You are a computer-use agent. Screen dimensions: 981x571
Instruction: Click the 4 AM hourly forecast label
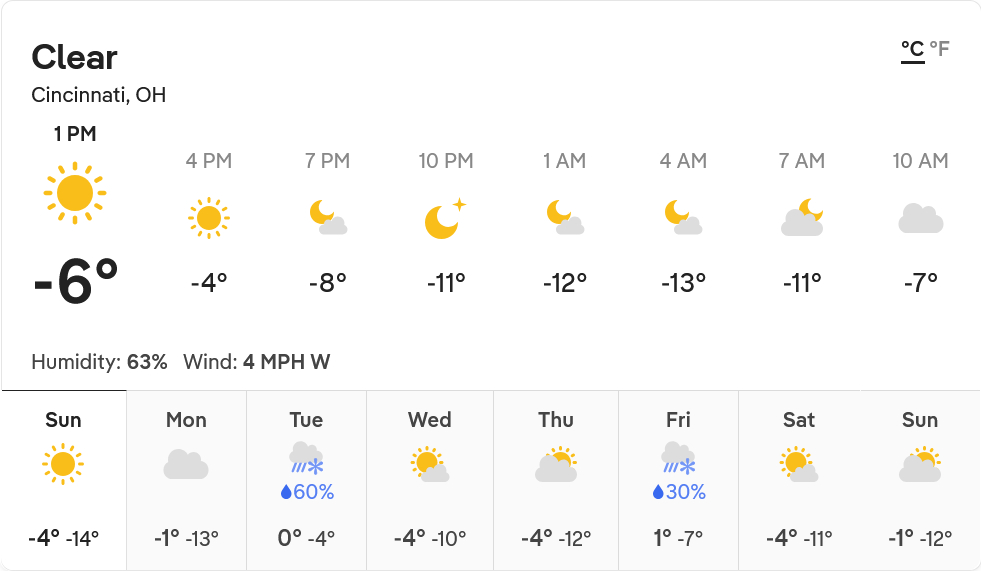click(683, 161)
